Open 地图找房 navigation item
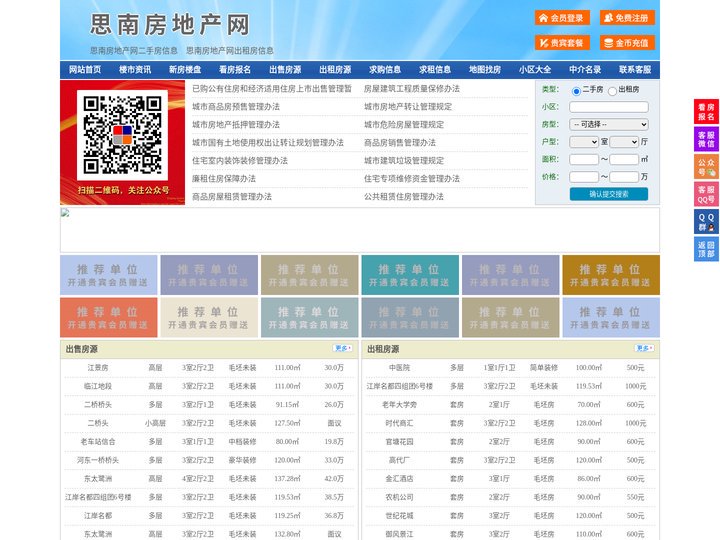The height and width of the screenshot is (540, 720). click(485, 70)
